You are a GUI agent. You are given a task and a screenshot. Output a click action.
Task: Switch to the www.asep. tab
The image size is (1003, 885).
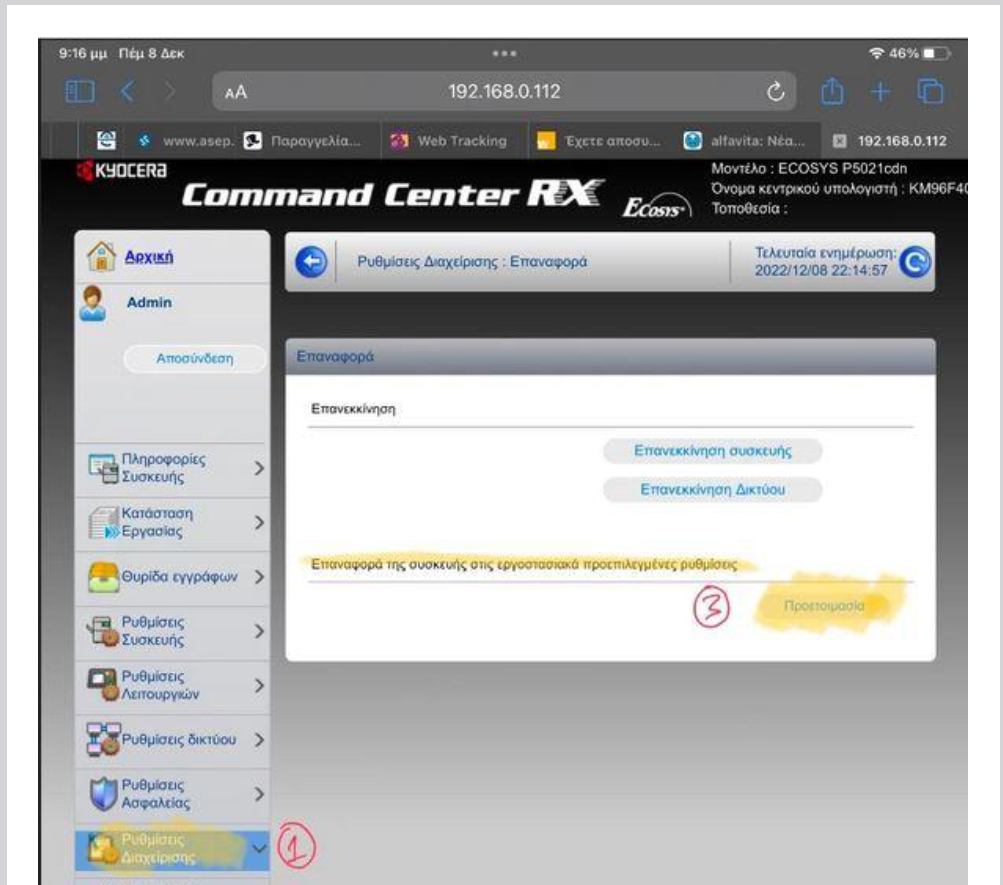coord(186,141)
